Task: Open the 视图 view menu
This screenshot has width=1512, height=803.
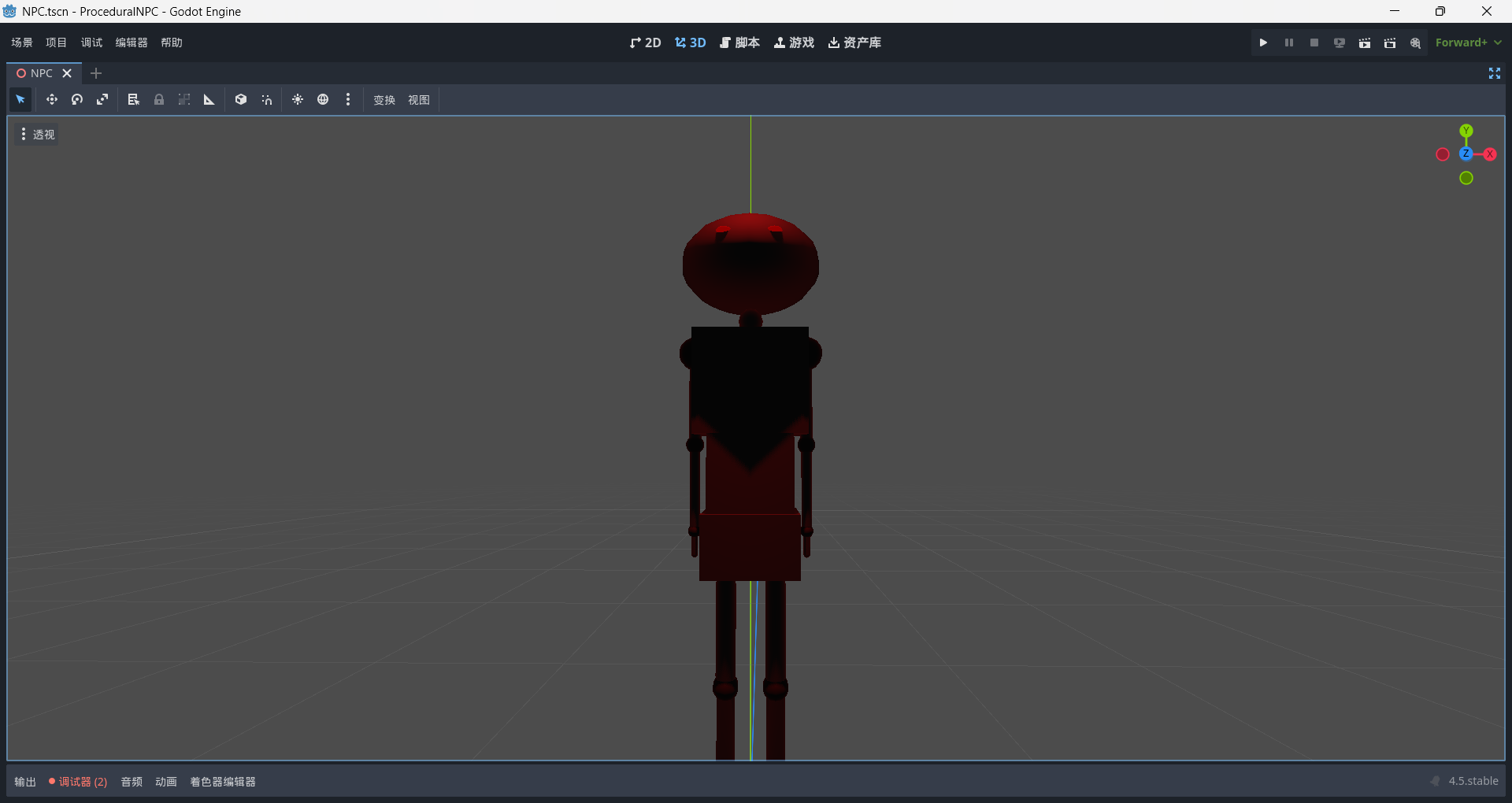Action: coord(419,100)
